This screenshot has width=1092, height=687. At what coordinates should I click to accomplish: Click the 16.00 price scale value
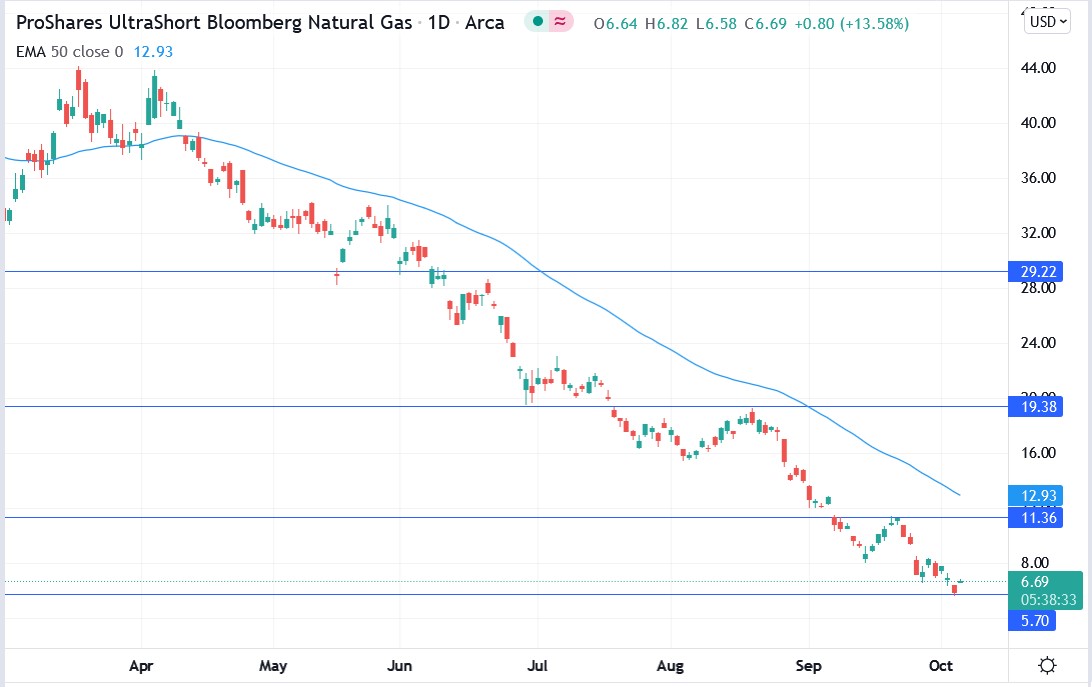pyautogui.click(x=1038, y=453)
